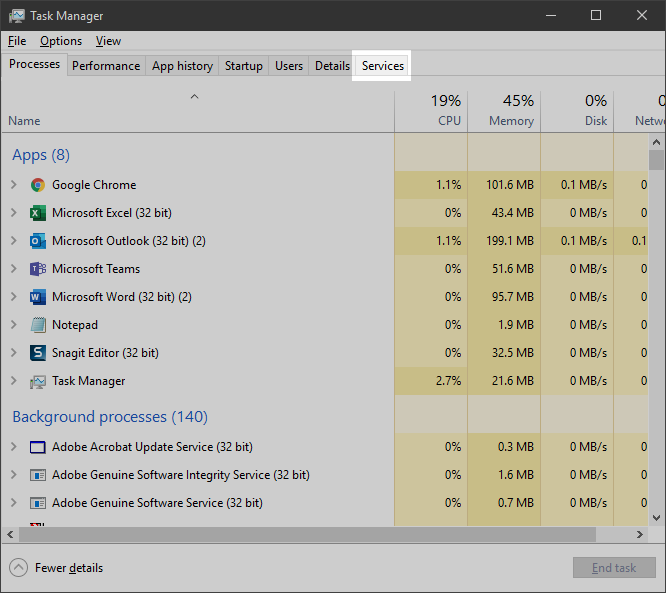Expand the Adobe Acrobat Update Service group
The width and height of the screenshot is (666, 593).
(14, 447)
